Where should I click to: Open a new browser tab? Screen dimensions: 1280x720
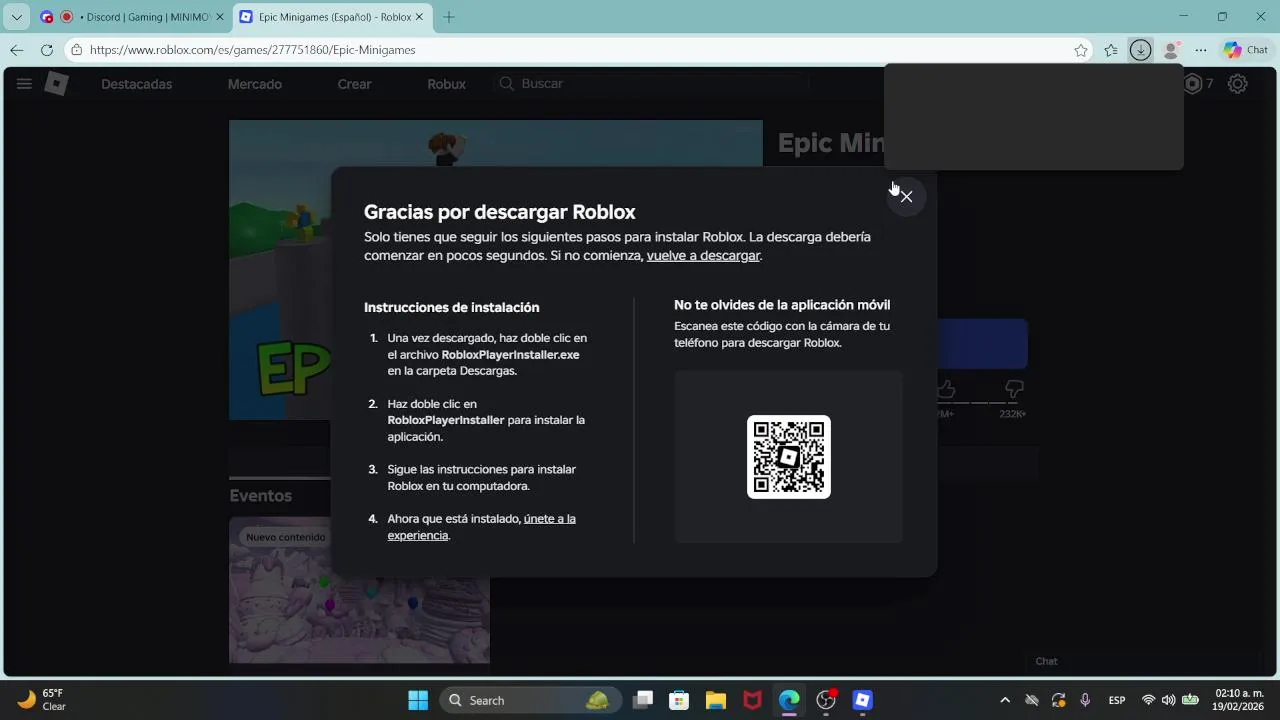point(449,17)
